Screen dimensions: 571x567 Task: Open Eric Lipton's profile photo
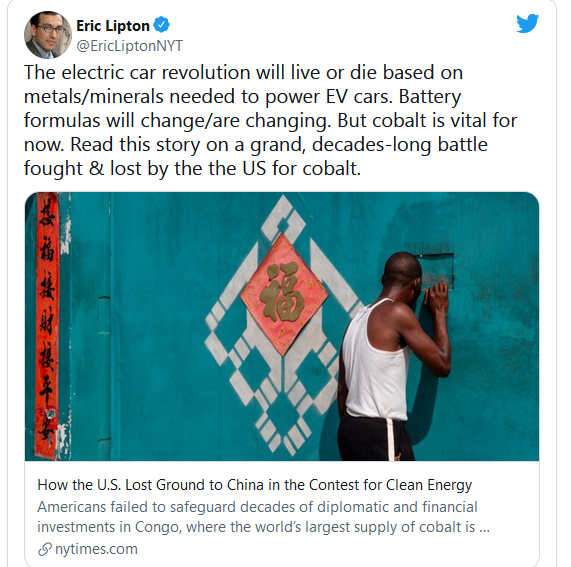48,35
